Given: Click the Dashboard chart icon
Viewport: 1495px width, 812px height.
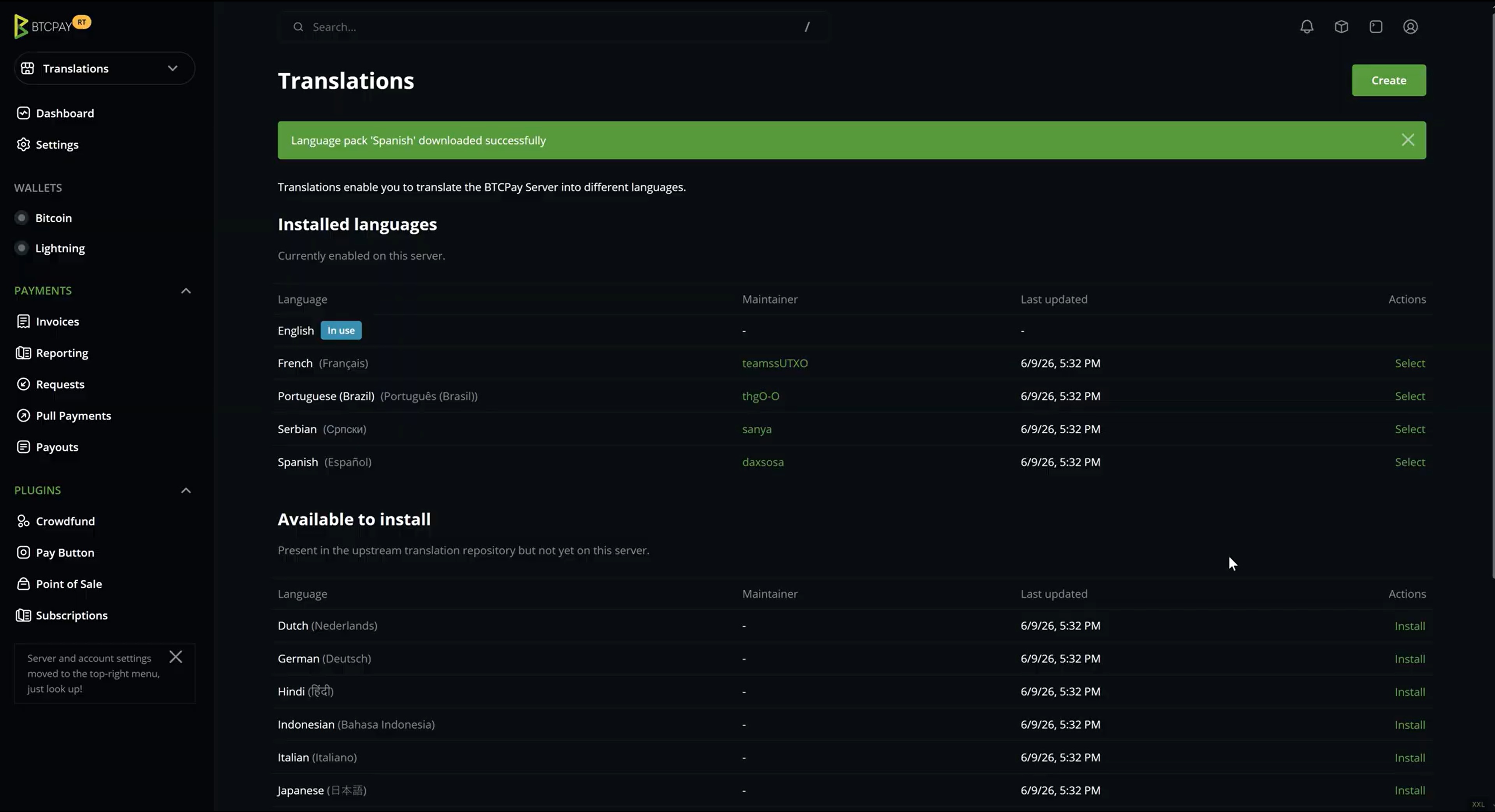Looking at the screenshot, I should [x=23, y=113].
